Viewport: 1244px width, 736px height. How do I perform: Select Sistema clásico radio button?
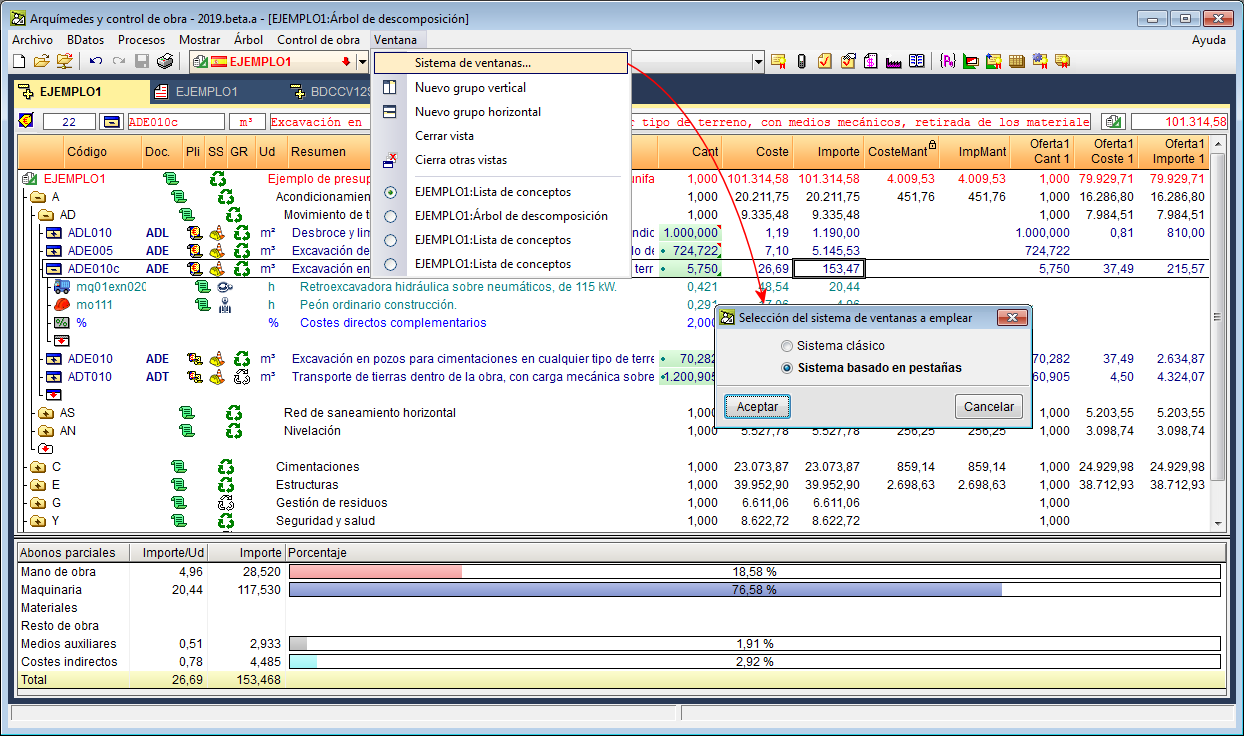coord(787,346)
